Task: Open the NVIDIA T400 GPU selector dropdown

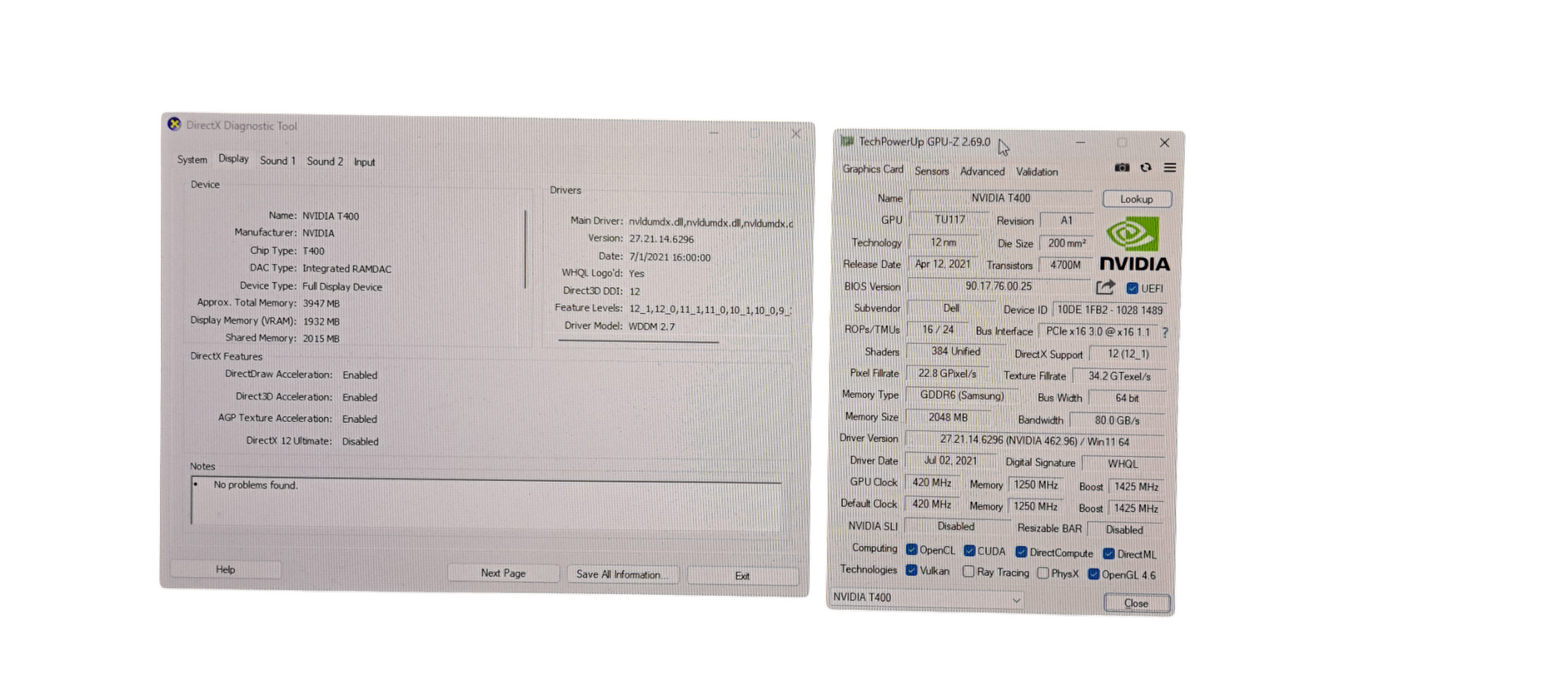Action: coord(1017,598)
